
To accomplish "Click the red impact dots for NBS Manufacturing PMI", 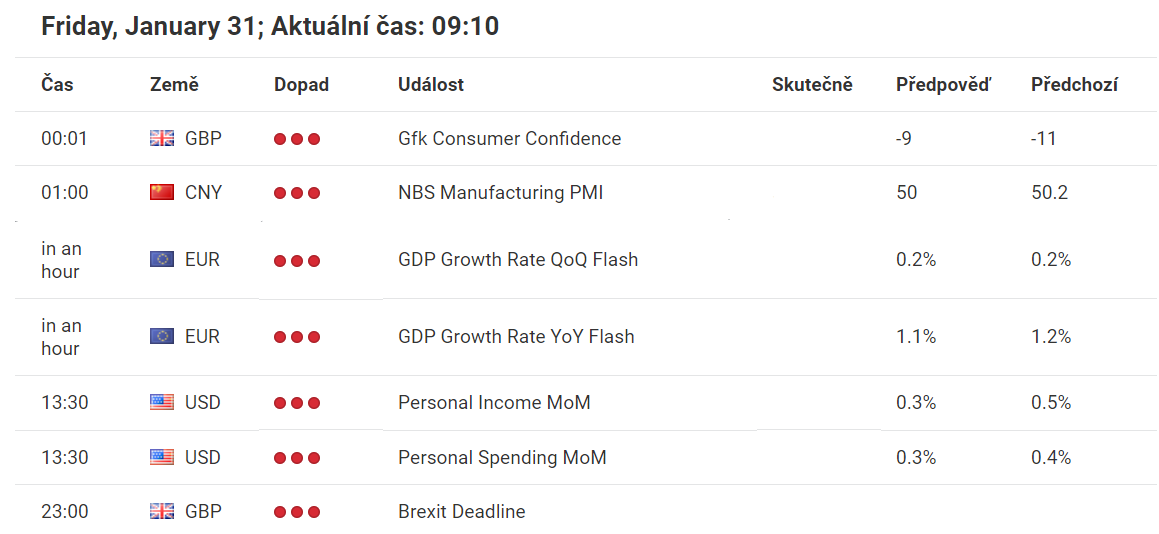I will point(297,193).
